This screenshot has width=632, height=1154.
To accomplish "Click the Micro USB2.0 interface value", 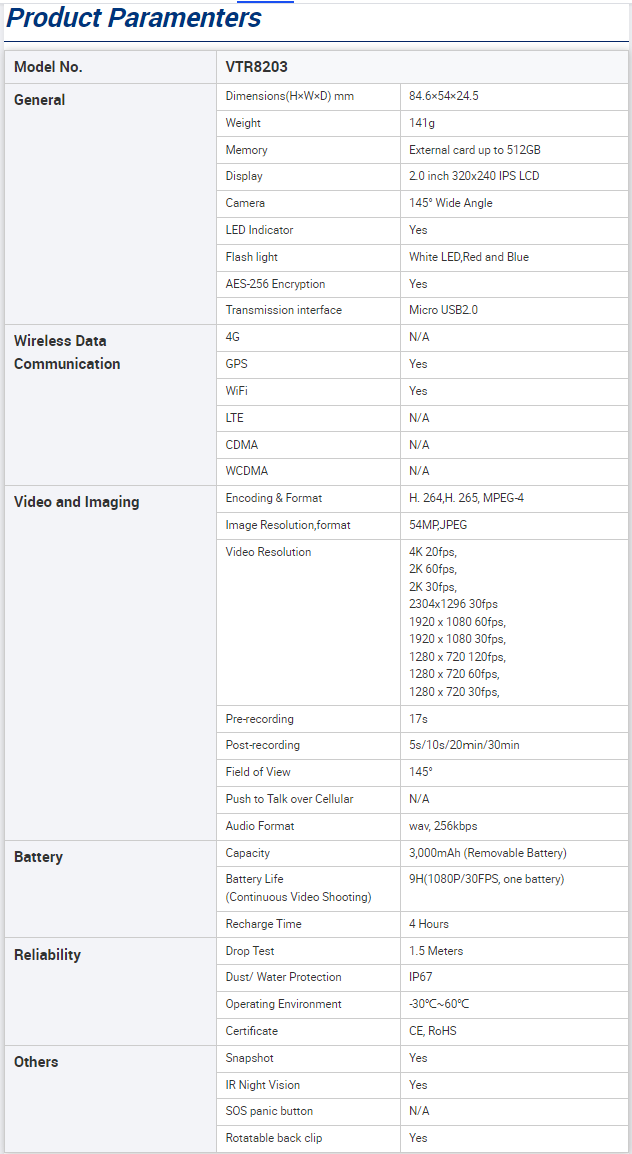I will point(444,310).
